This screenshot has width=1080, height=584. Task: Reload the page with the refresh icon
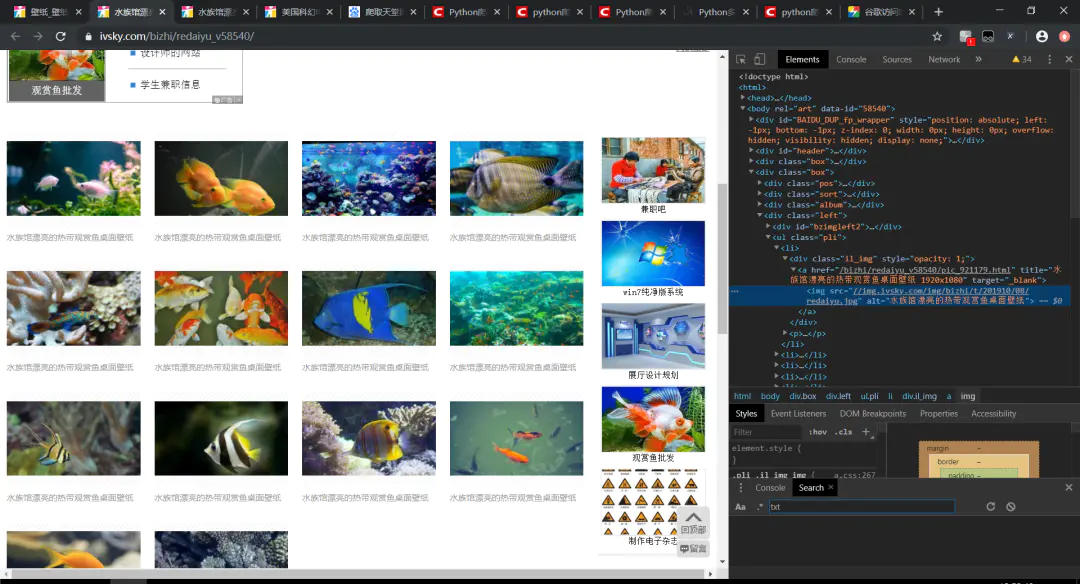click(61, 36)
